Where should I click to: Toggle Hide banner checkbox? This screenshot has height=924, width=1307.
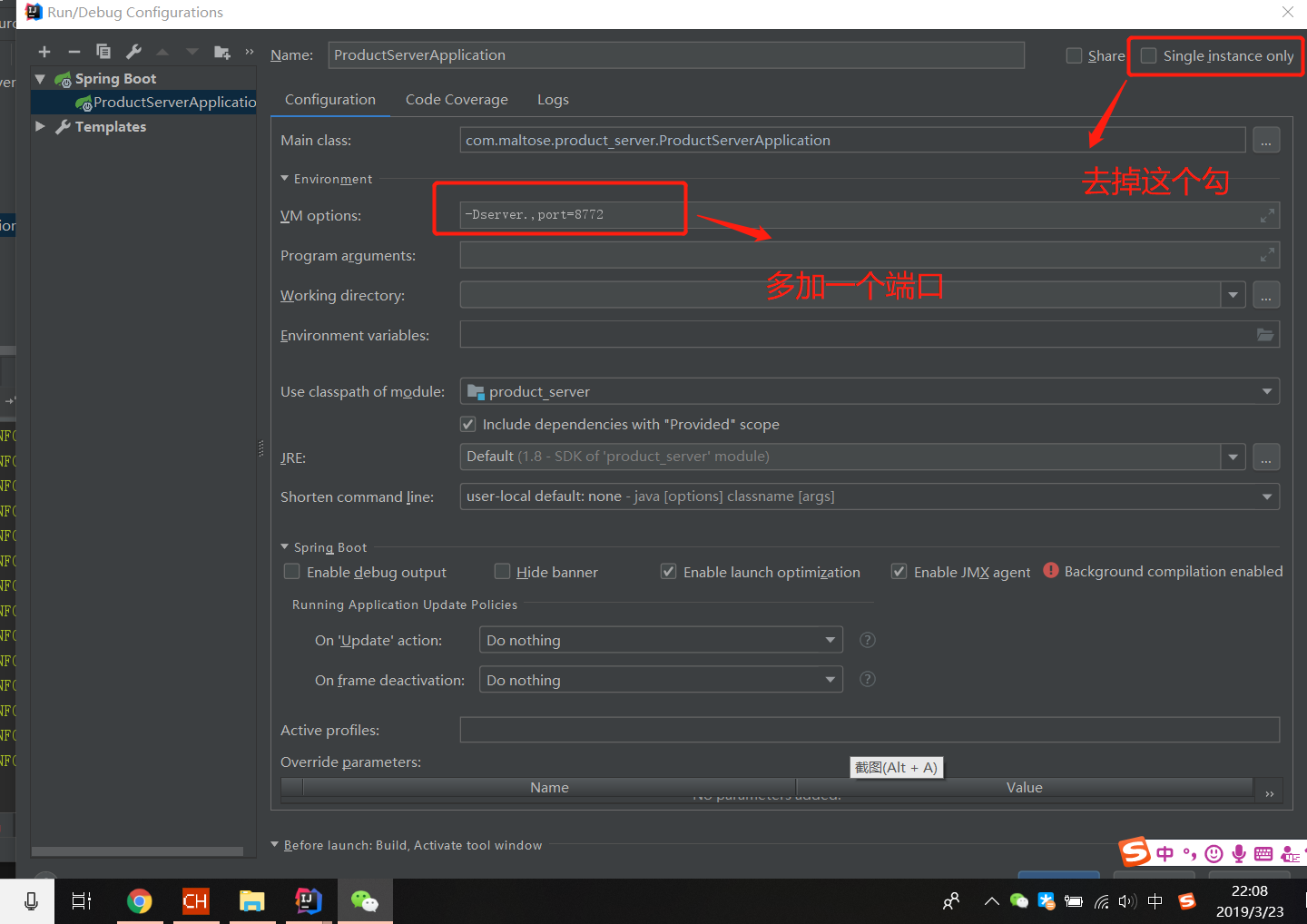pos(502,571)
